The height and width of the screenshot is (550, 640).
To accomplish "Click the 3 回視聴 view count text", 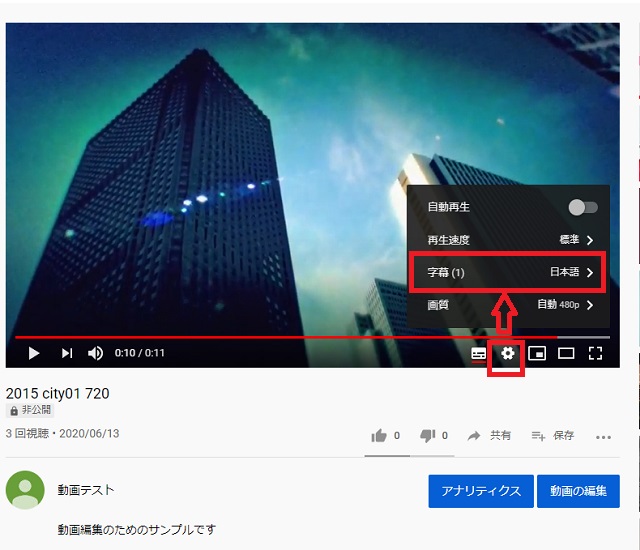I will (x=27, y=433).
